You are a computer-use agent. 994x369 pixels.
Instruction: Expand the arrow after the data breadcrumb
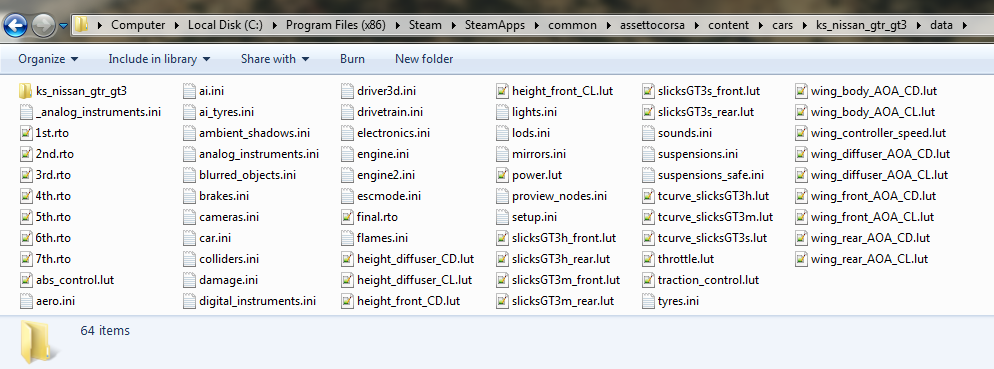964,26
